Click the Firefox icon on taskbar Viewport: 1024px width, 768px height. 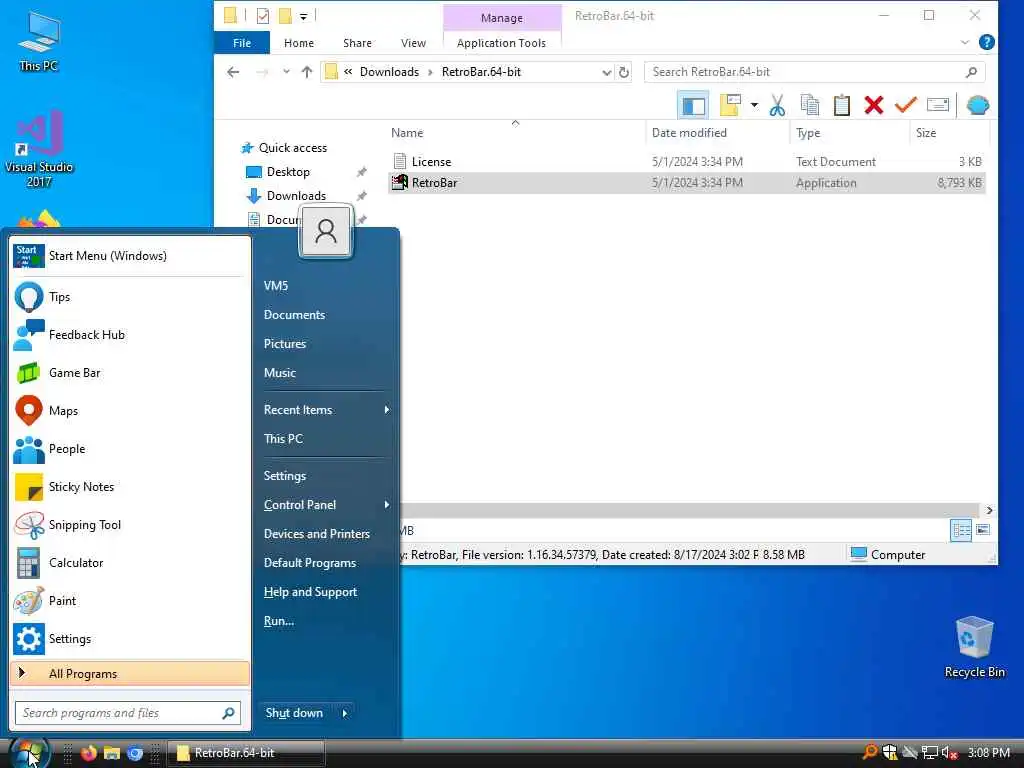click(89, 752)
